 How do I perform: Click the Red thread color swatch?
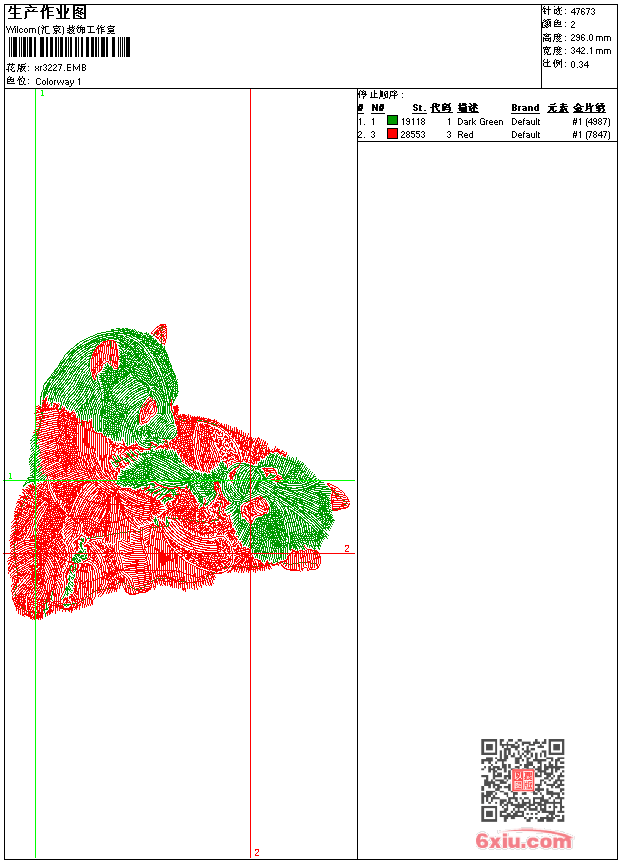[x=392, y=134]
